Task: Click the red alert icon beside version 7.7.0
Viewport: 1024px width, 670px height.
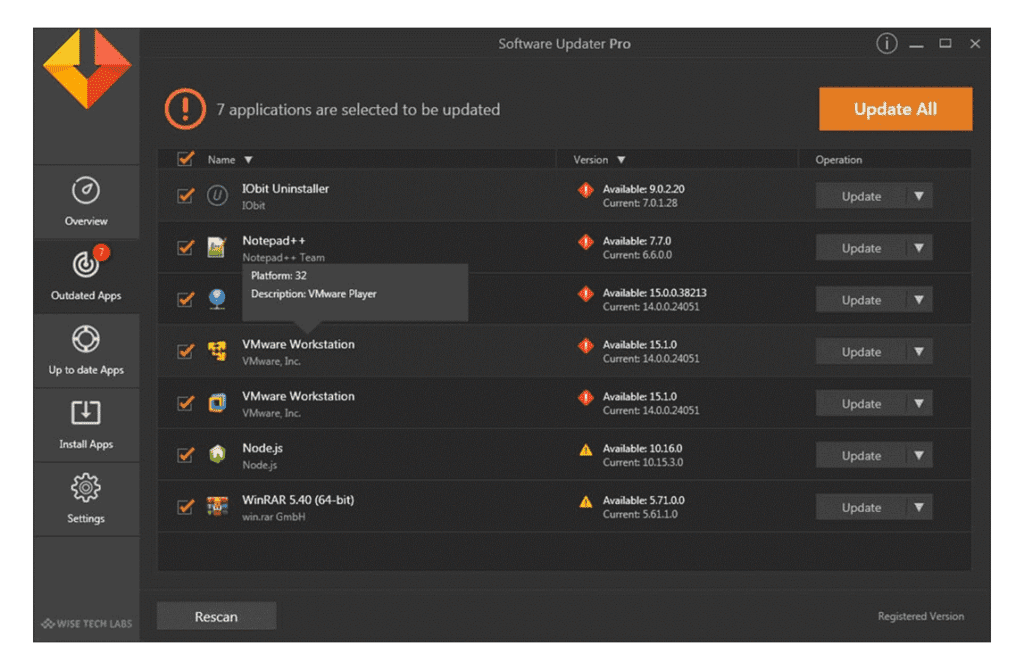Action: click(586, 242)
